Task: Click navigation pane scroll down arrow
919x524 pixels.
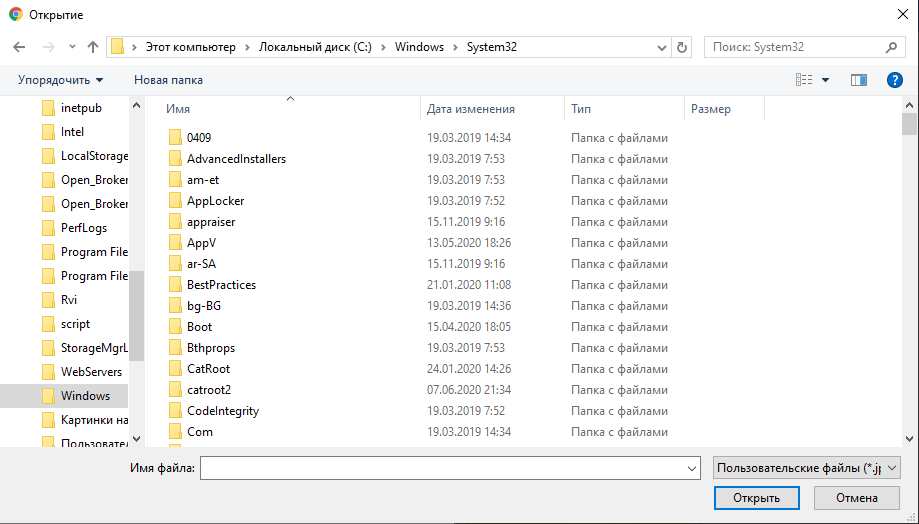Action: click(x=137, y=438)
